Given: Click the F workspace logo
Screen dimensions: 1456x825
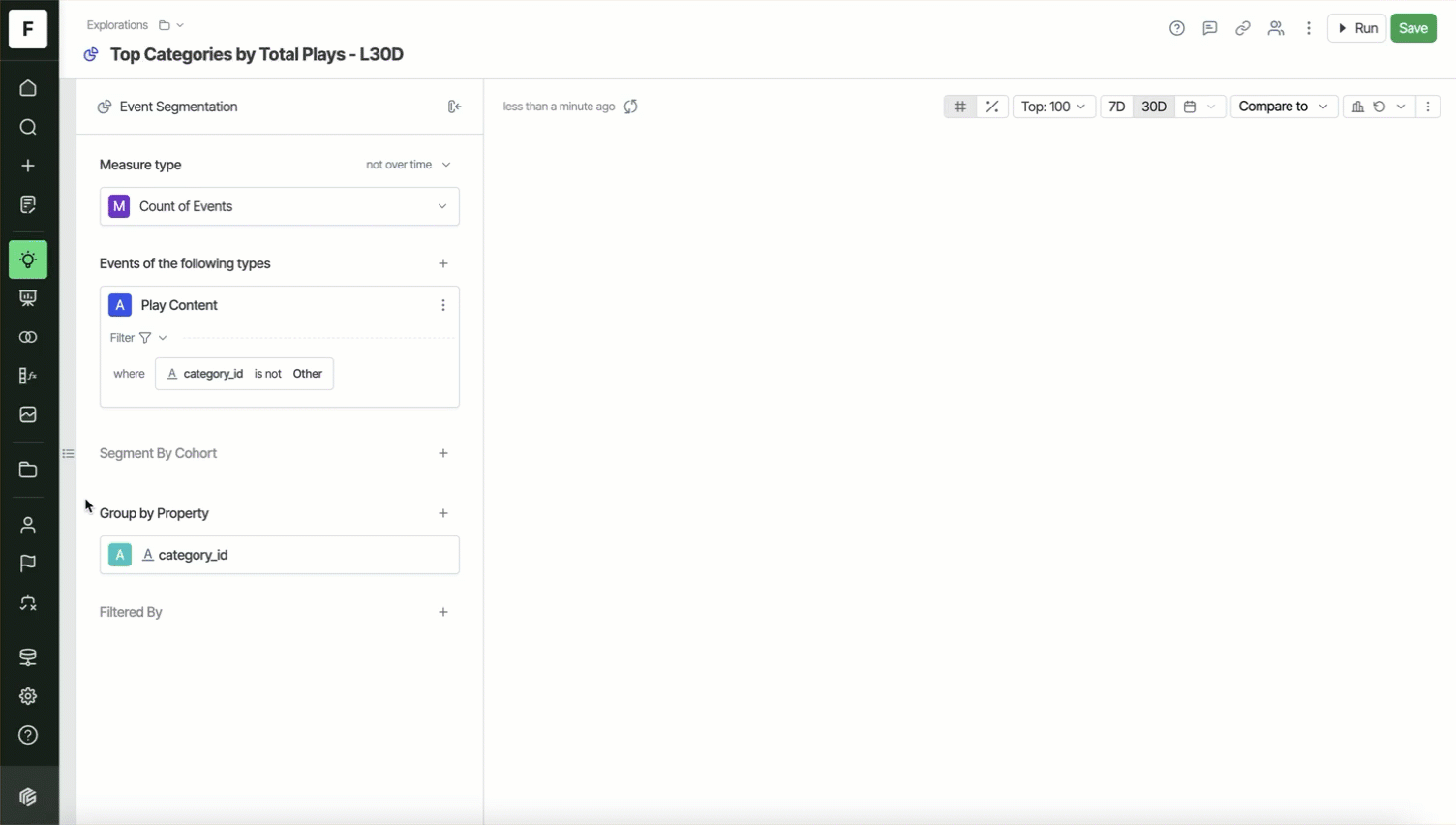Looking at the screenshot, I should (28, 28).
